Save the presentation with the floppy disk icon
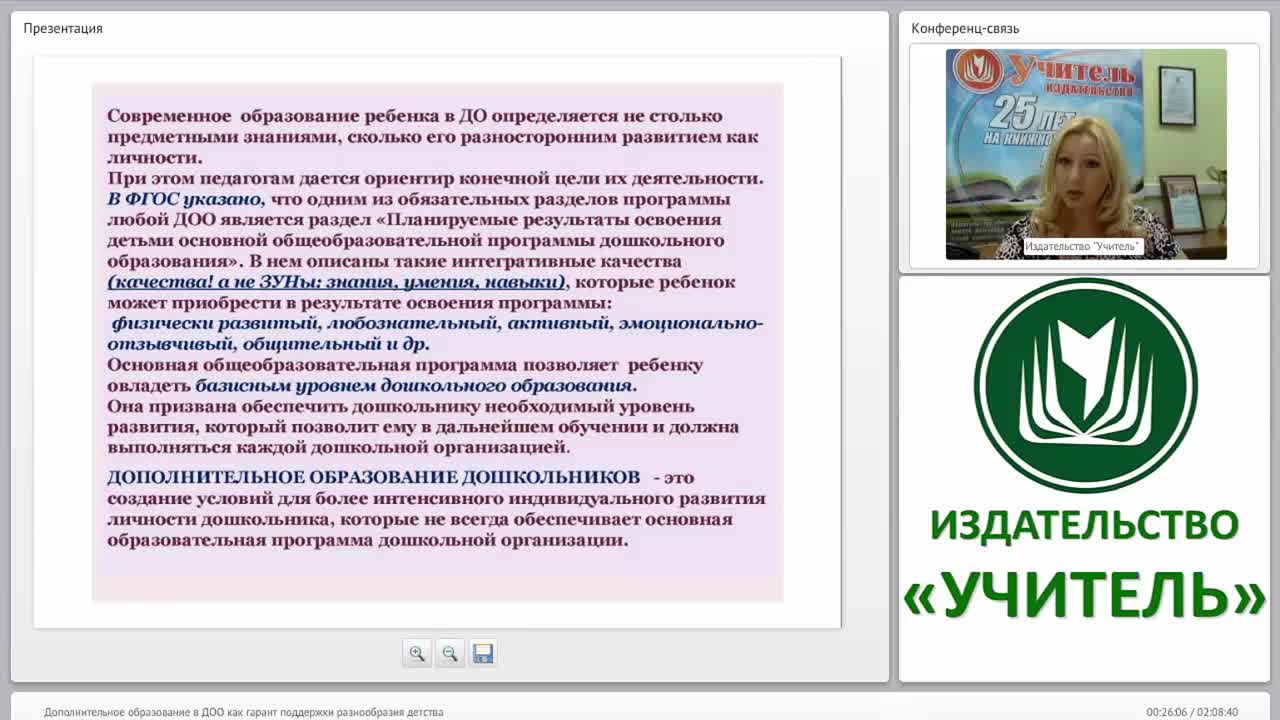 coord(483,653)
